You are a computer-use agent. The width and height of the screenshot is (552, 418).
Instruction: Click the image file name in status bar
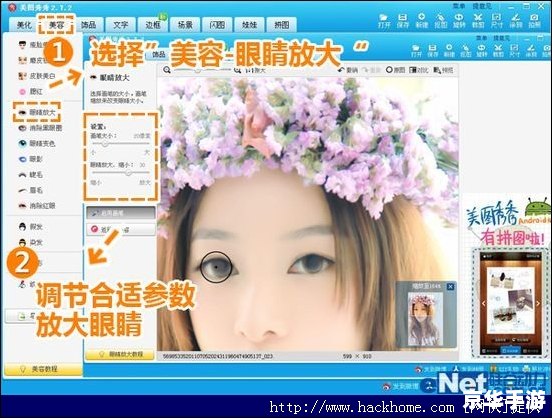pyautogui.click(x=218, y=356)
